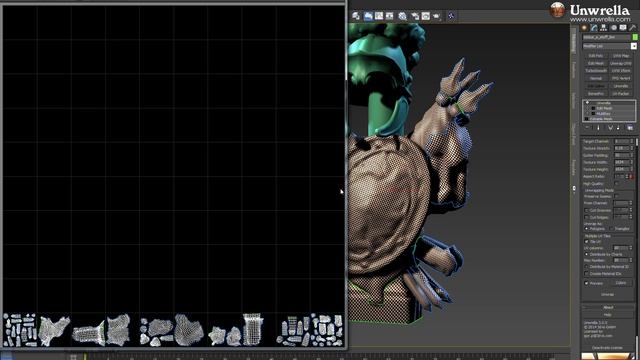Click the Unwrella modifier button
The height and width of the screenshot is (360, 640).
621,86
